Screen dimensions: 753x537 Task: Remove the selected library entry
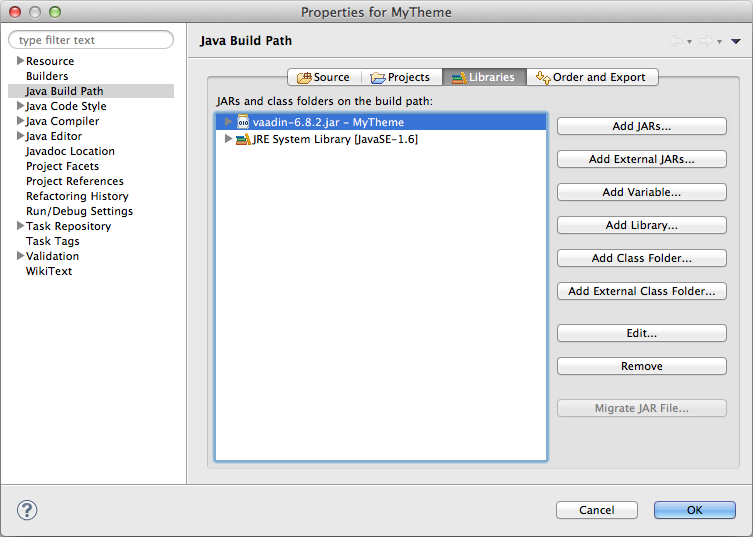pos(641,366)
